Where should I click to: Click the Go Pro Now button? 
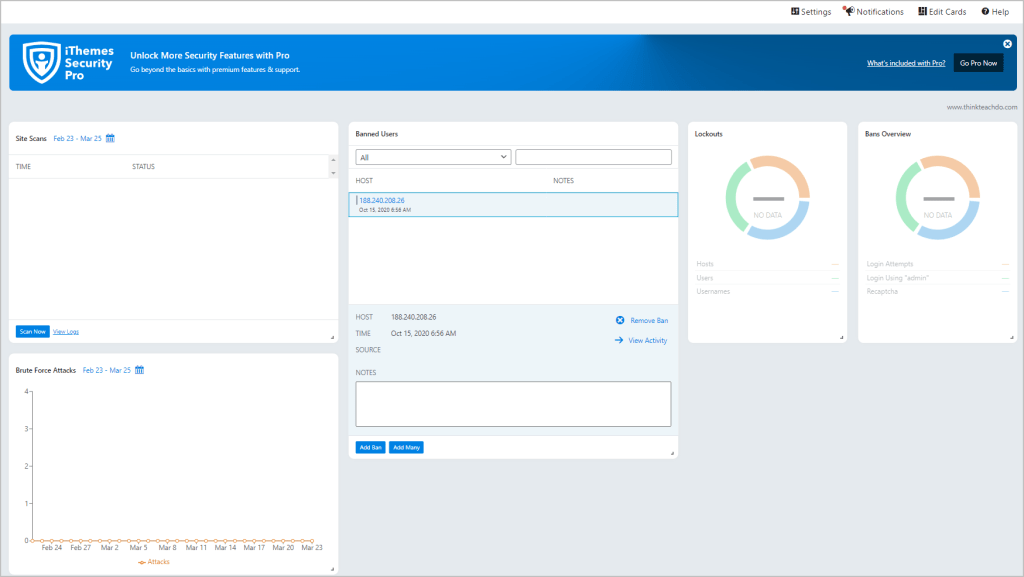(978, 63)
